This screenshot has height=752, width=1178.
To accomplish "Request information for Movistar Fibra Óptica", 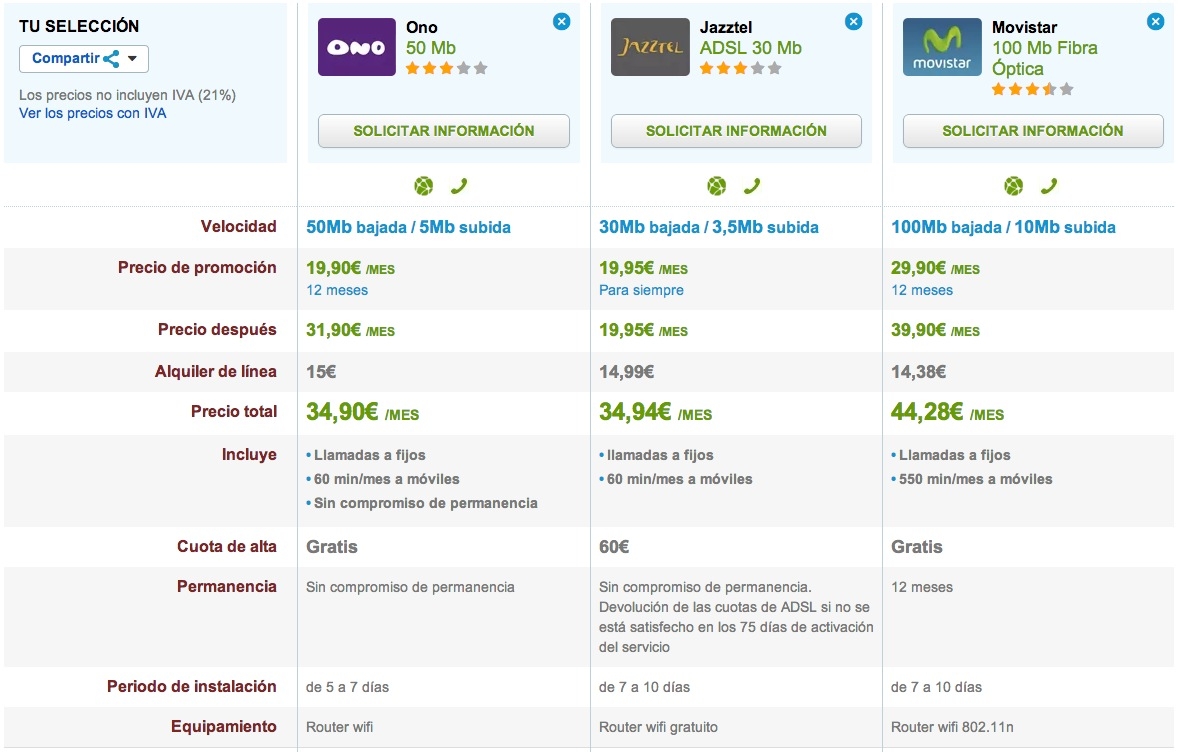I will [x=1033, y=131].
